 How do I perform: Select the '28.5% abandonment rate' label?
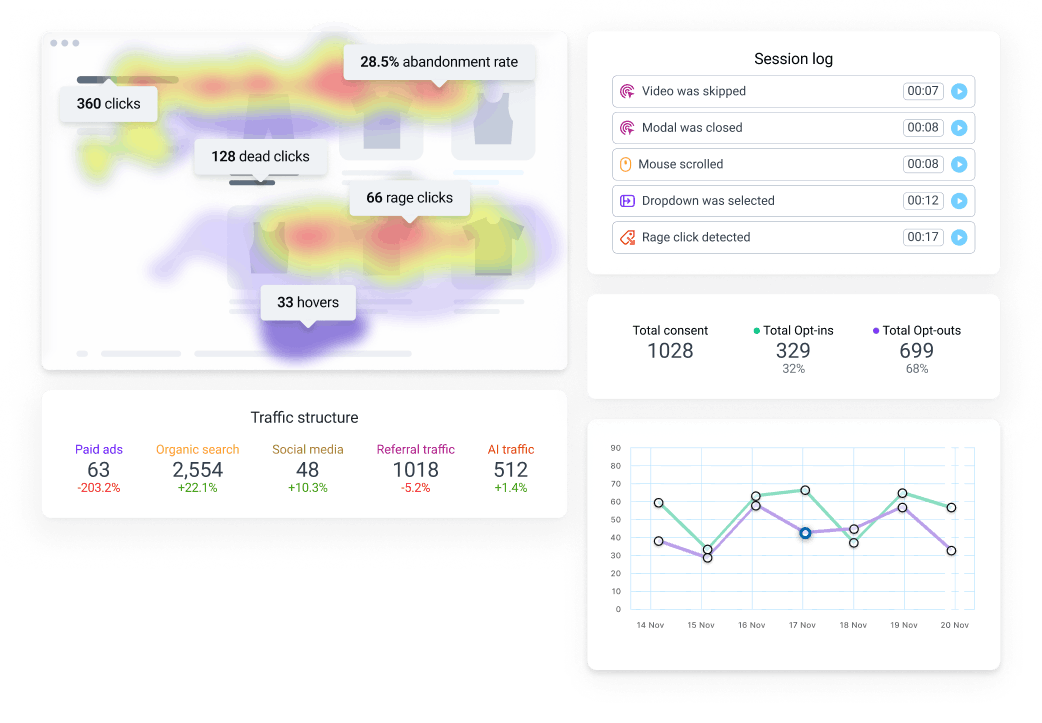tap(439, 62)
